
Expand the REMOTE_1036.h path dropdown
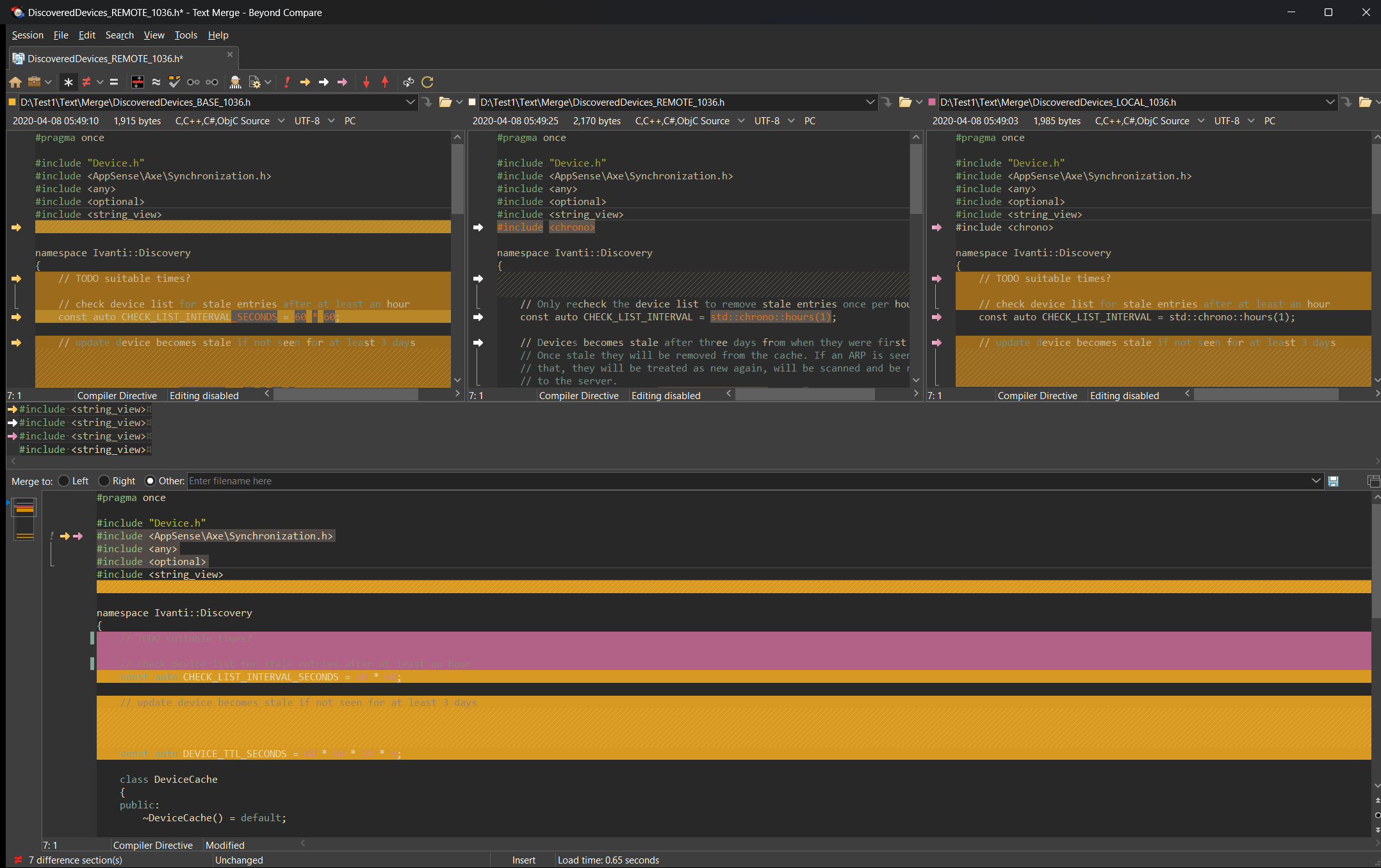(x=870, y=102)
